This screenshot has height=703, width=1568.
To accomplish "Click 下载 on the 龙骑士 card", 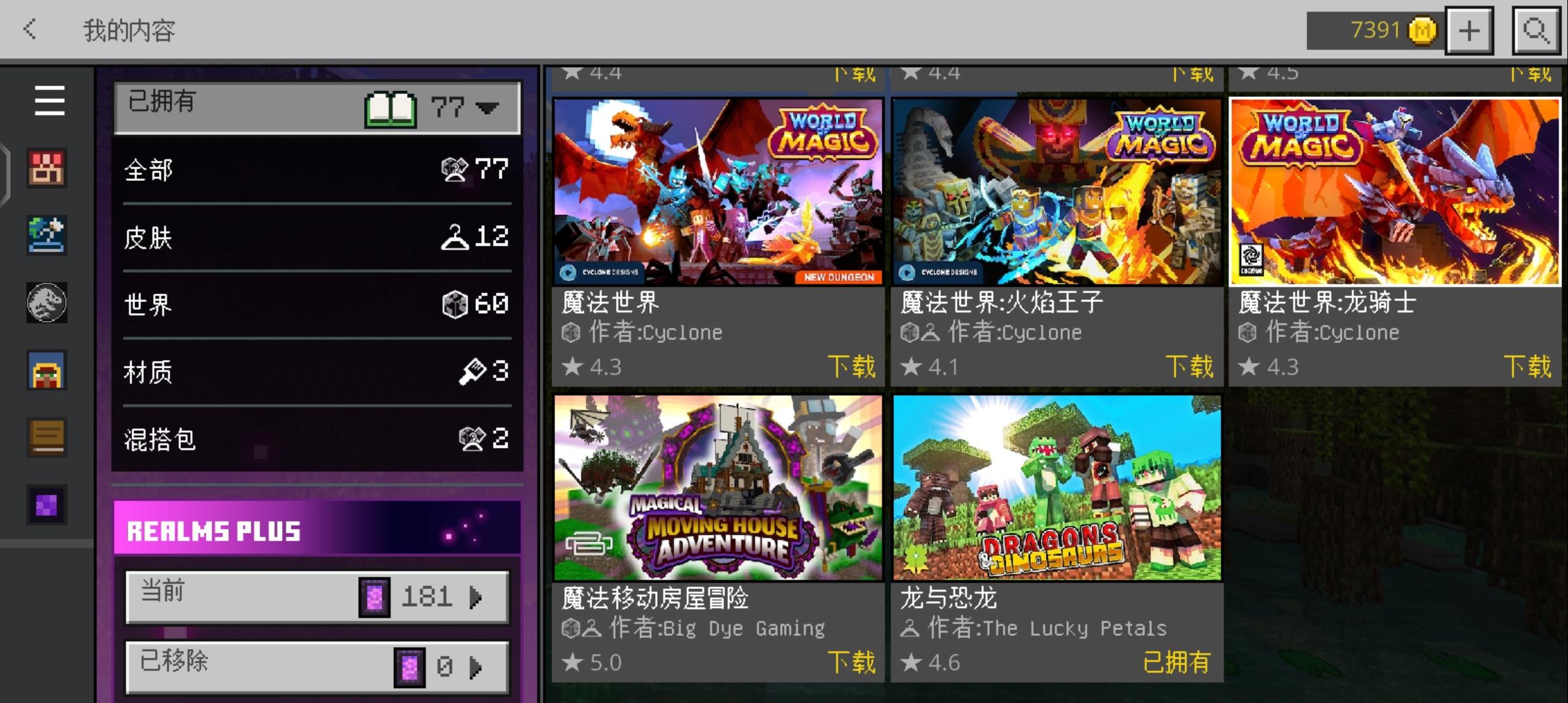I will [1528, 366].
